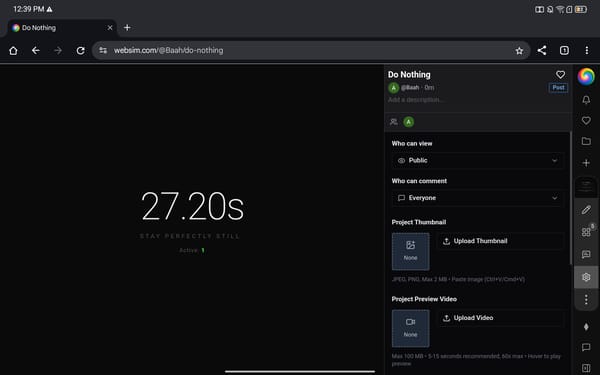
Task: Click the battery status indicator
Action: [581, 9]
